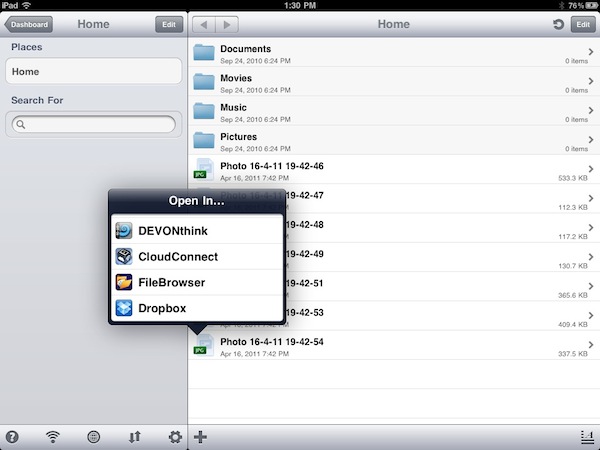
Task: Tap the up-down arrows transfer icon
Action: point(135,437)
